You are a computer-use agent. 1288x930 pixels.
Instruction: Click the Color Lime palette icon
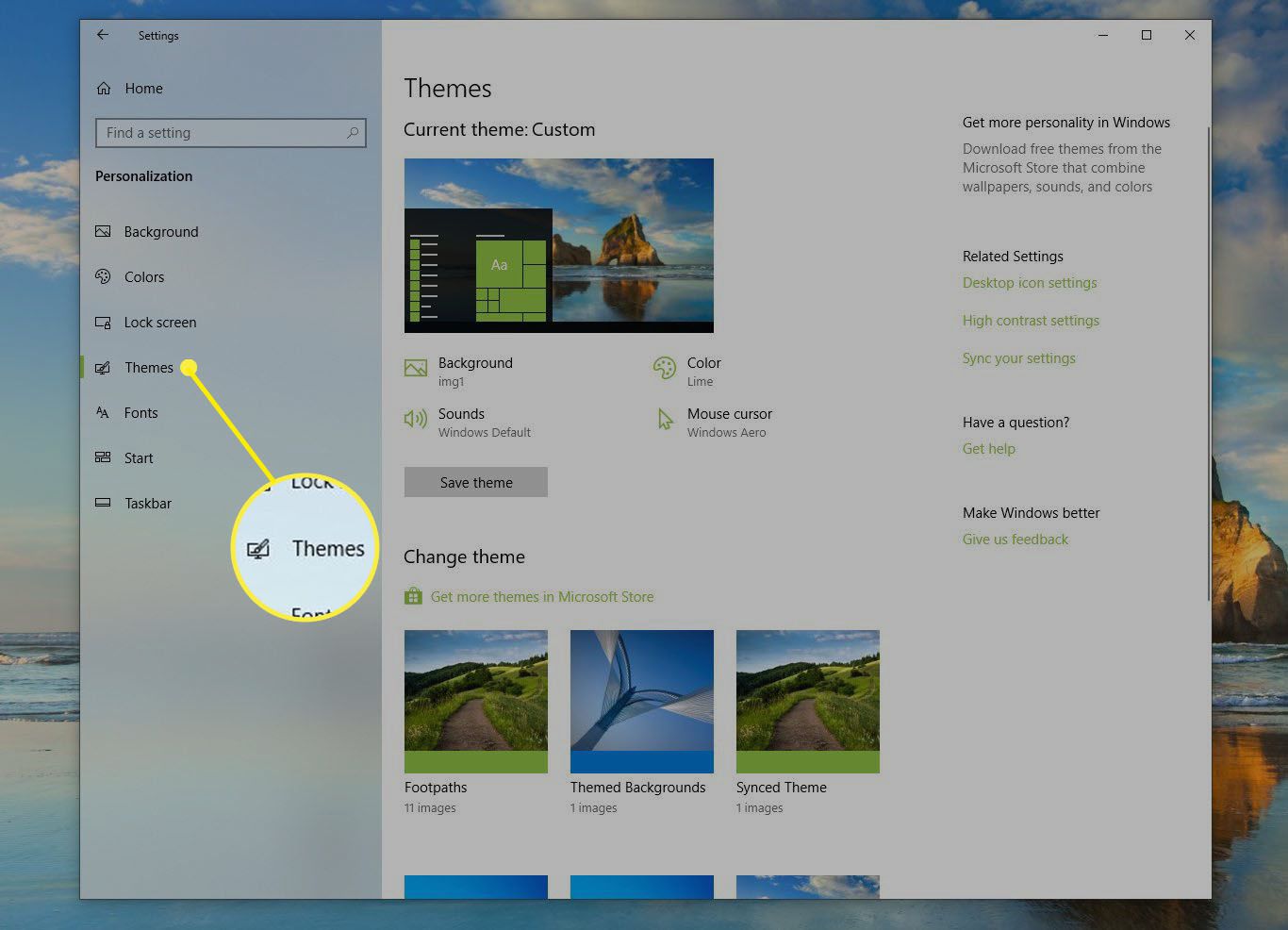tap(665, 369)
